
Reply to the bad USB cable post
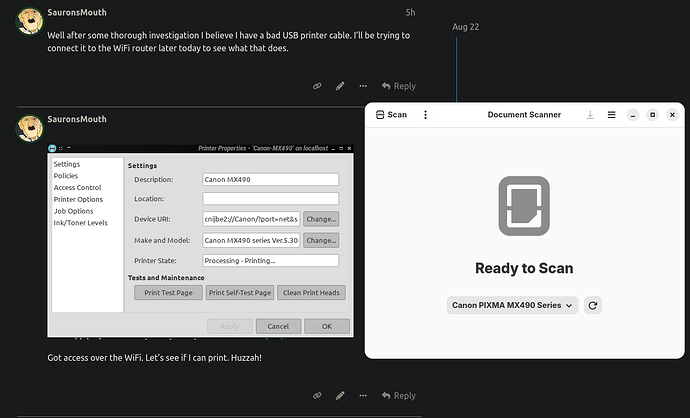397,86
